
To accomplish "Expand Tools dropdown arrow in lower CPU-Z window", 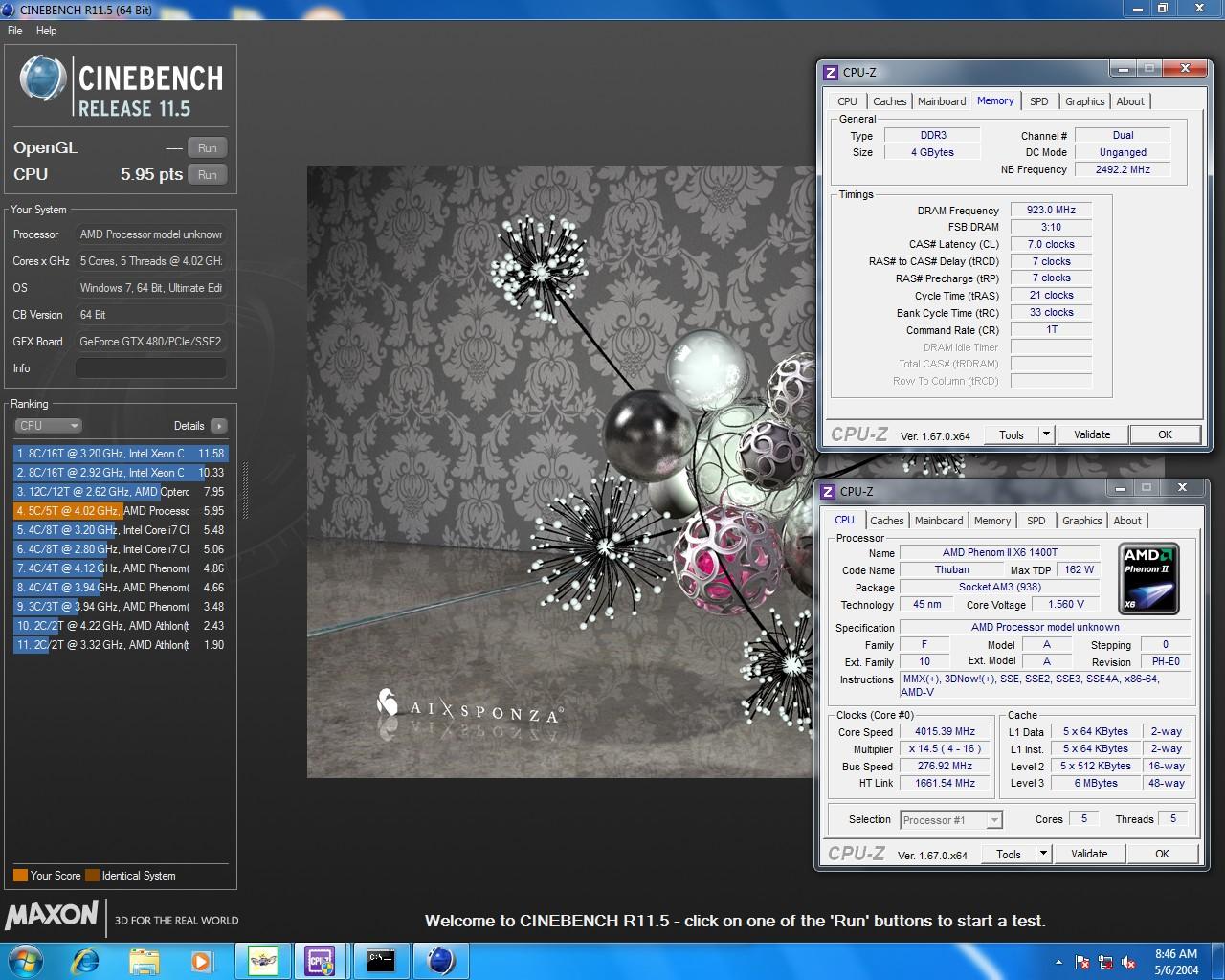I will [1043, 854].
